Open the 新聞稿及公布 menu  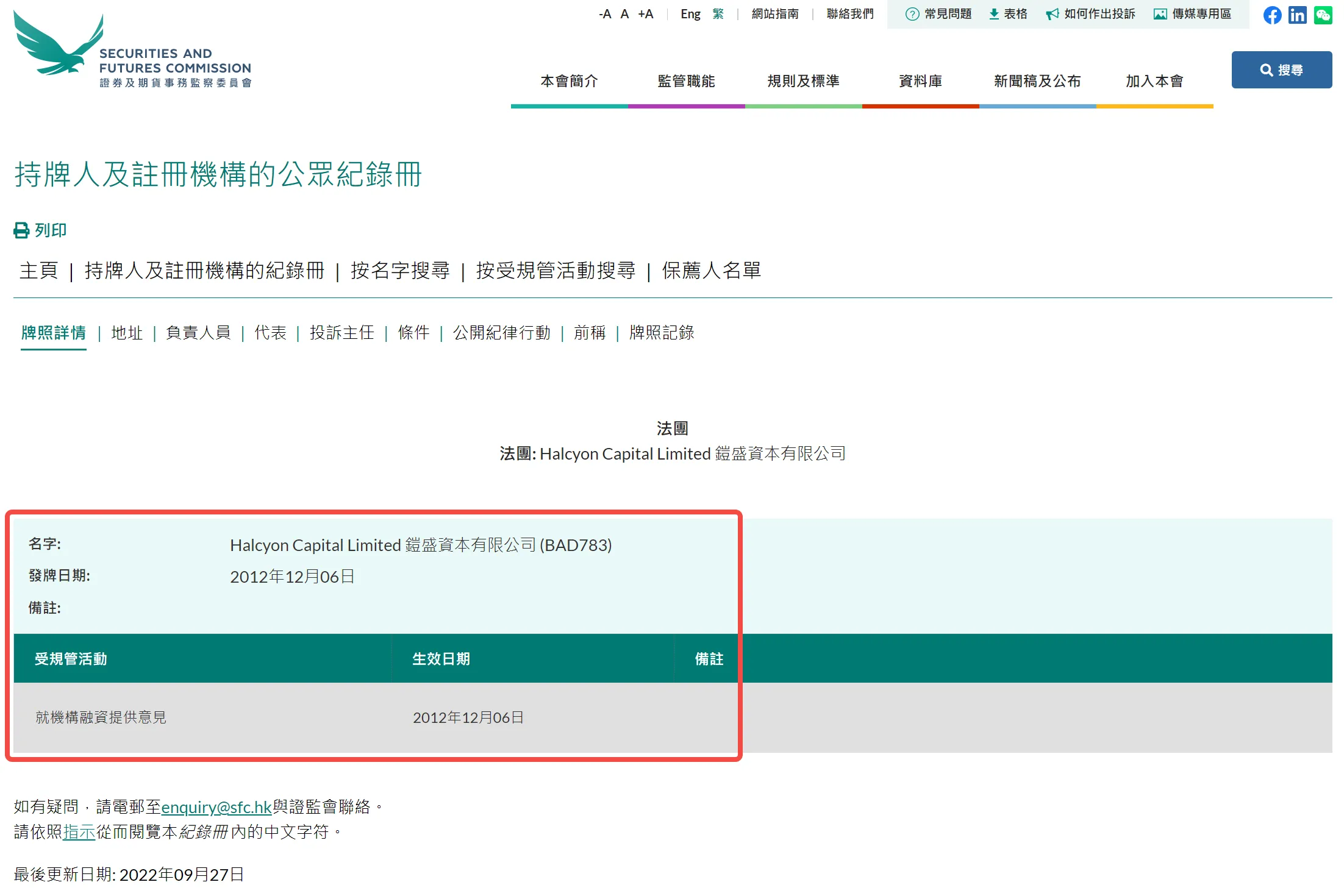coord(1038,81)
